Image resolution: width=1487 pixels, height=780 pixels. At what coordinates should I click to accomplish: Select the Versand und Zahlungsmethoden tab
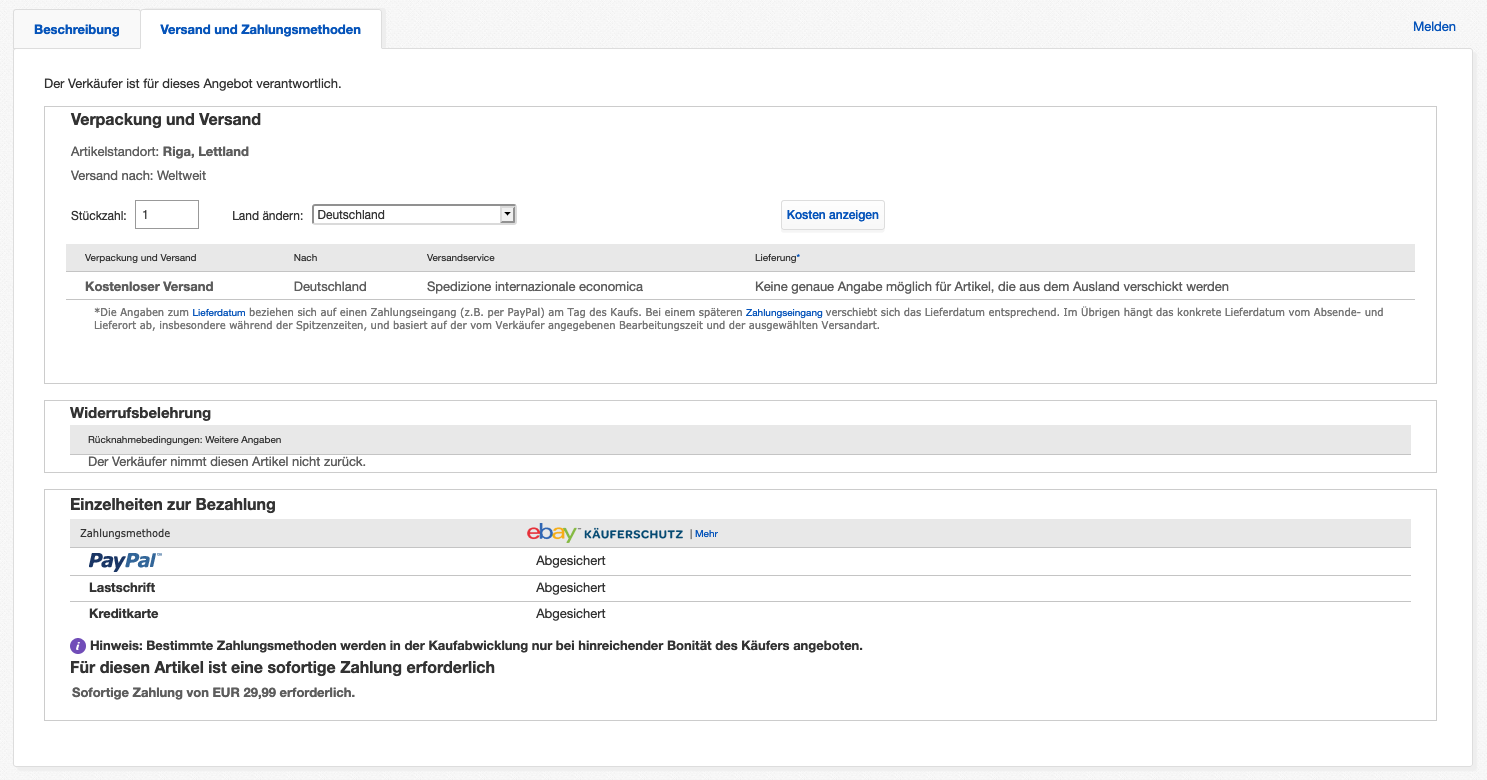click(x=260, y=29)
